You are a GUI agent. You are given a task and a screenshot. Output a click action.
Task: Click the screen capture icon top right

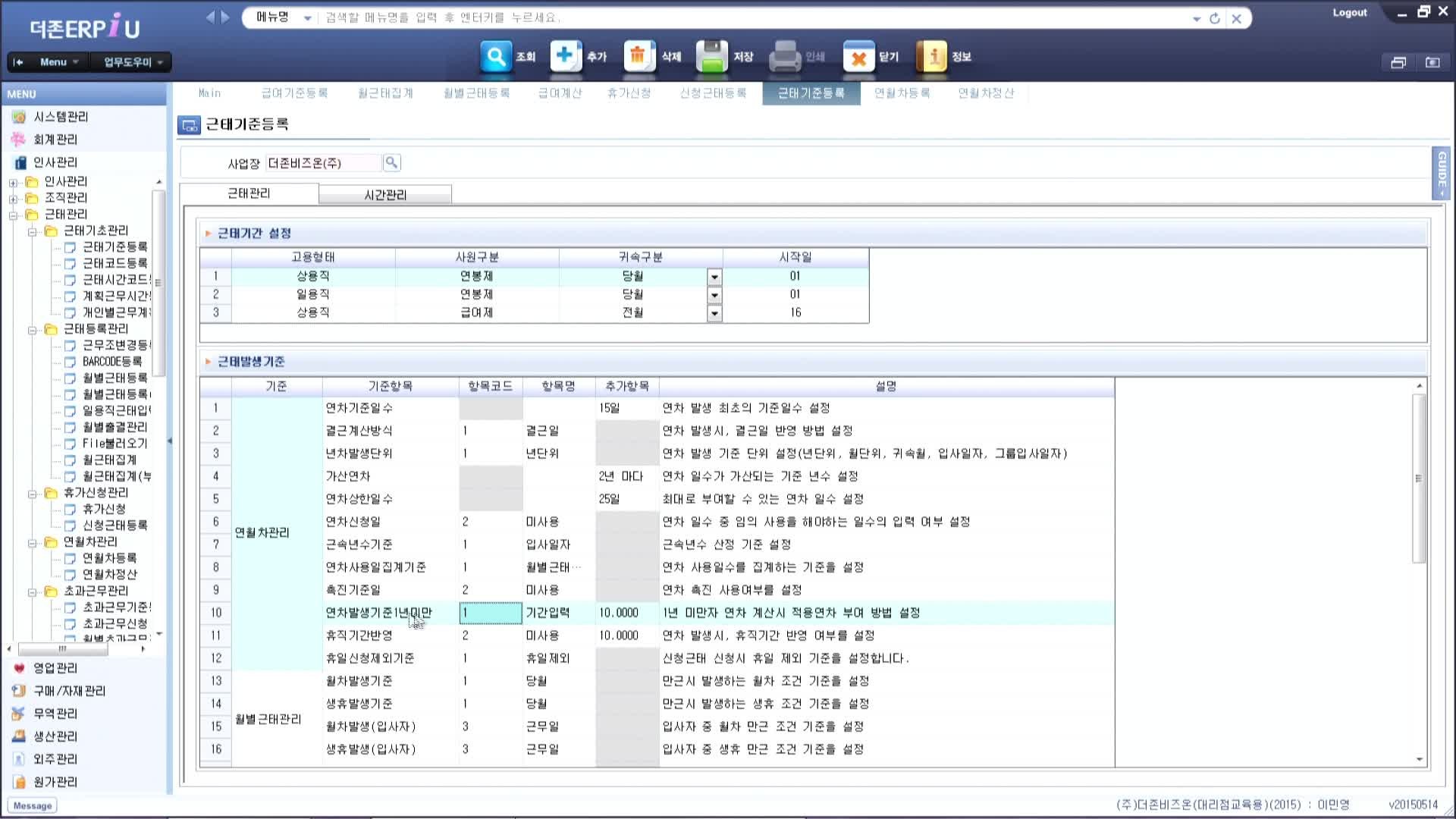(x=1432, y=62)
